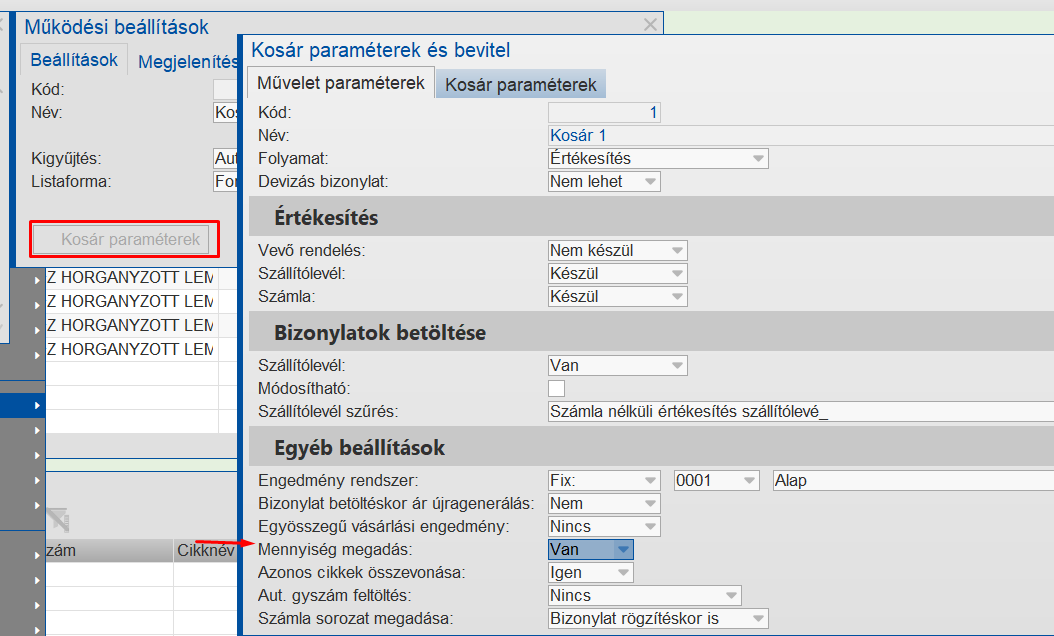Screen dimensions: 1054x636
Task: Expand the Azonos cikkek összevonása dropdown
Action: click(591, 573)
